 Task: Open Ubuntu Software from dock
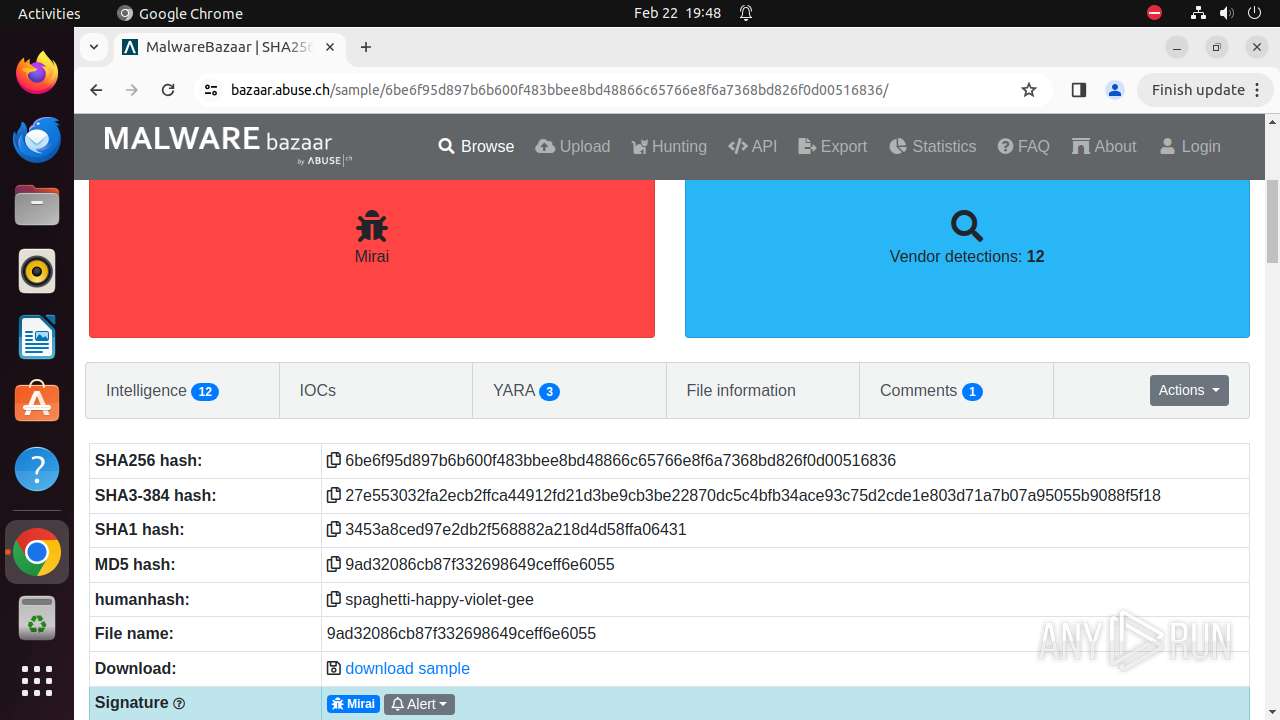coord(37,403)
